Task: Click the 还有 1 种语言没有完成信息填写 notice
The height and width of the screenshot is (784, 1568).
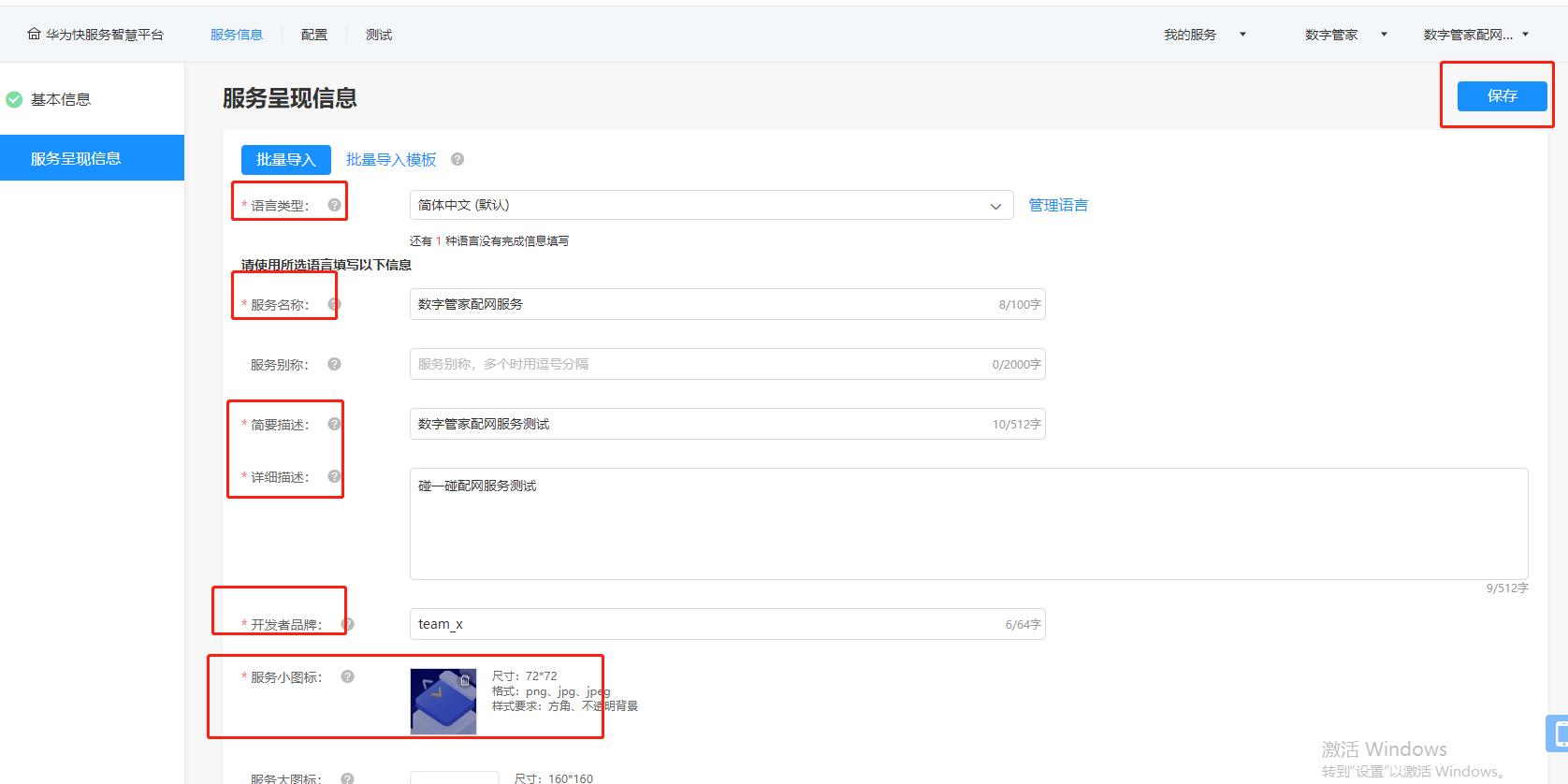Action: click(x=488, y=240)
